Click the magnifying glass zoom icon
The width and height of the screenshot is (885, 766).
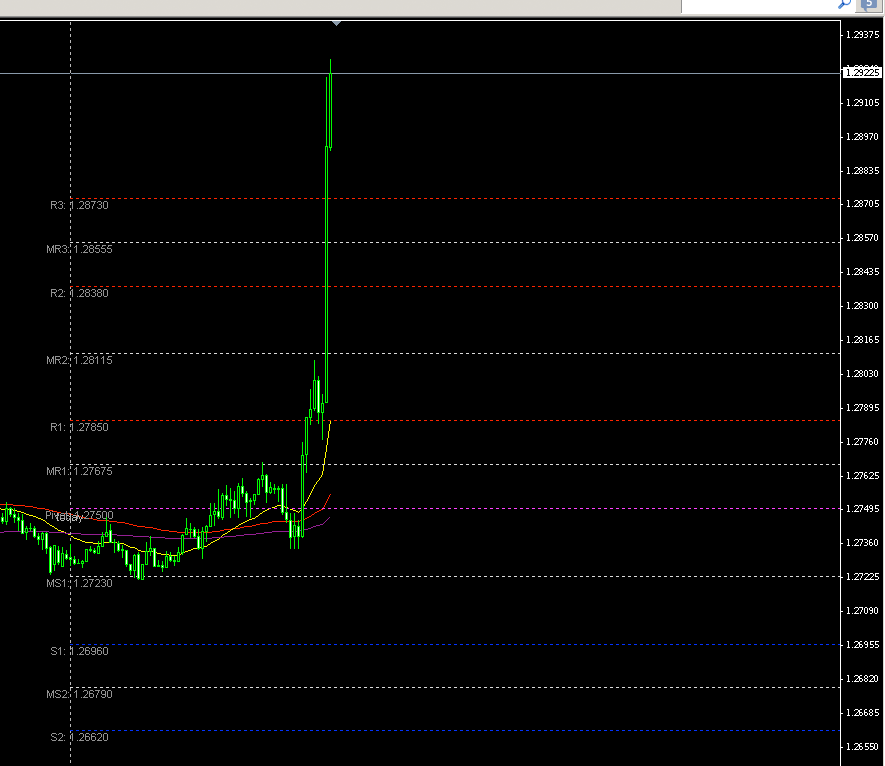843,4
